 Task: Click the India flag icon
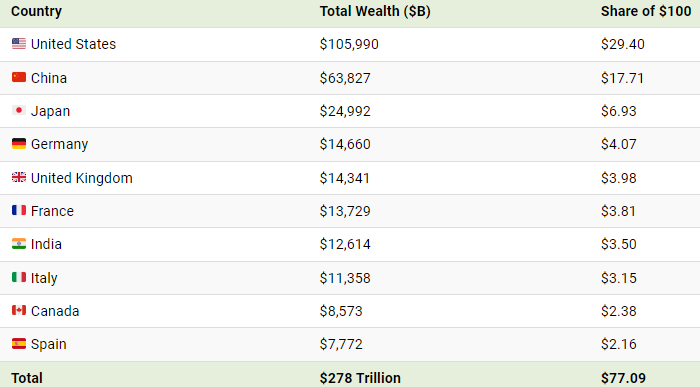click(19, 244)
